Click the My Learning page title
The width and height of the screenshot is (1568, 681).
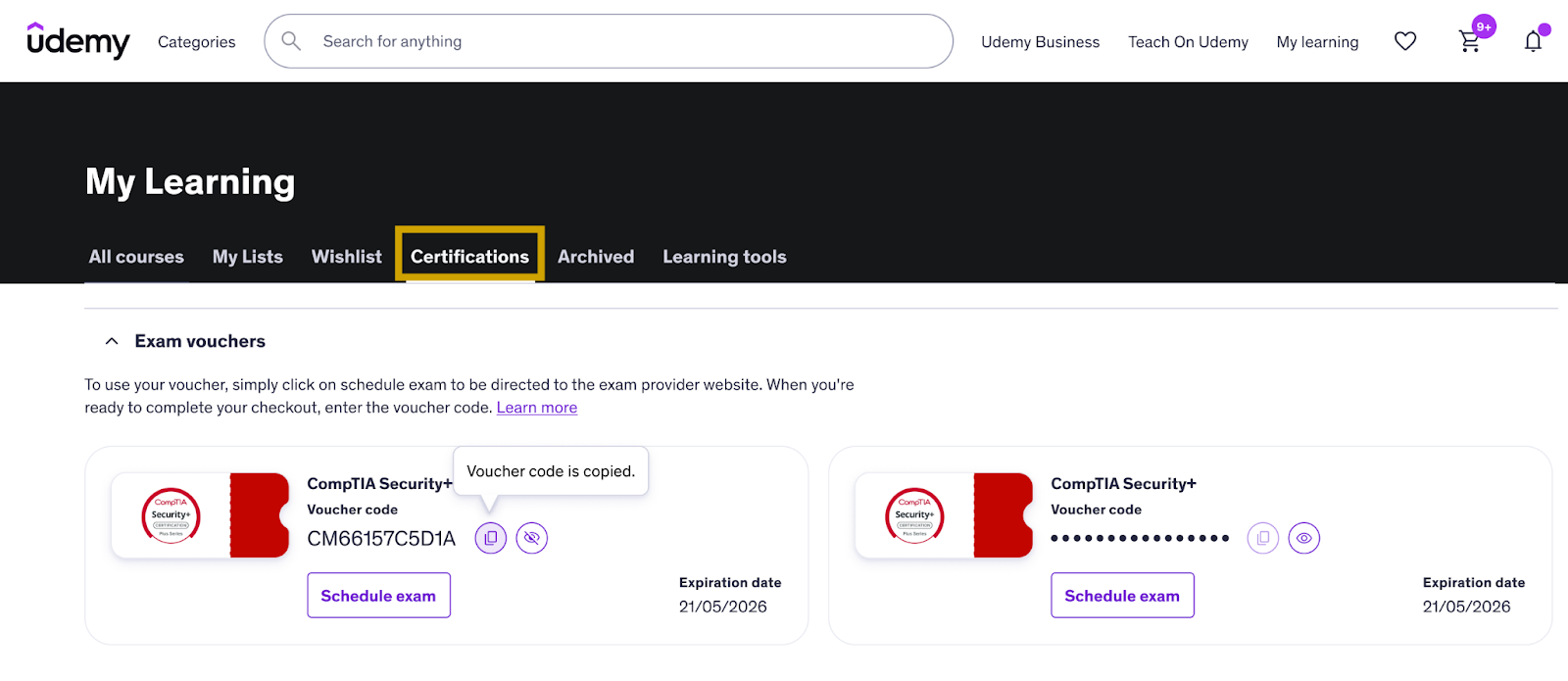(x=190, y=182)
